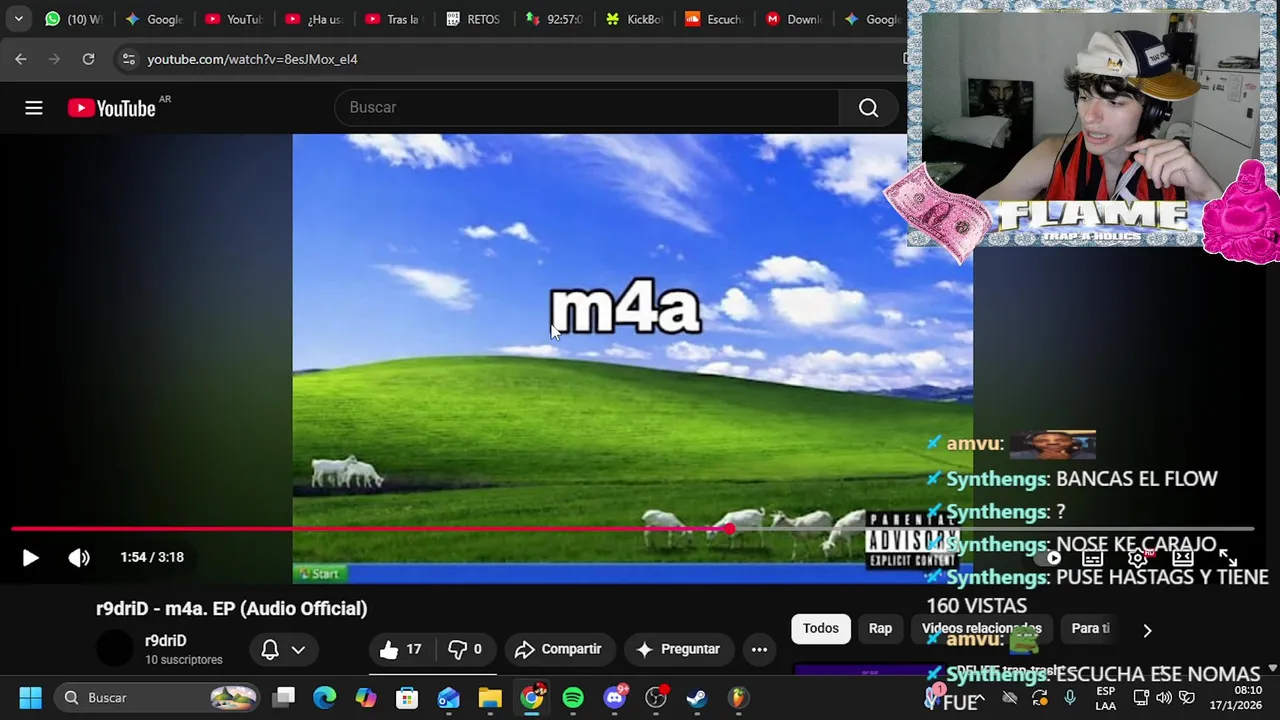Screen dimensions: 1280x720
Task: Open Microsoft Store from the taskbar
Action: click(x=407, y=698)
